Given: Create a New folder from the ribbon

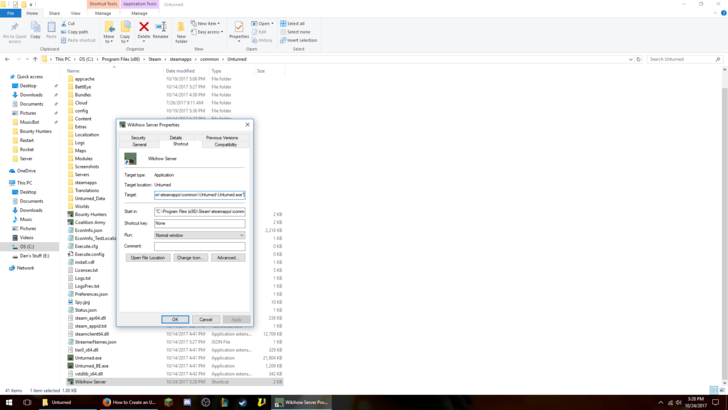Looking at the screenshot, I should 181,32.
